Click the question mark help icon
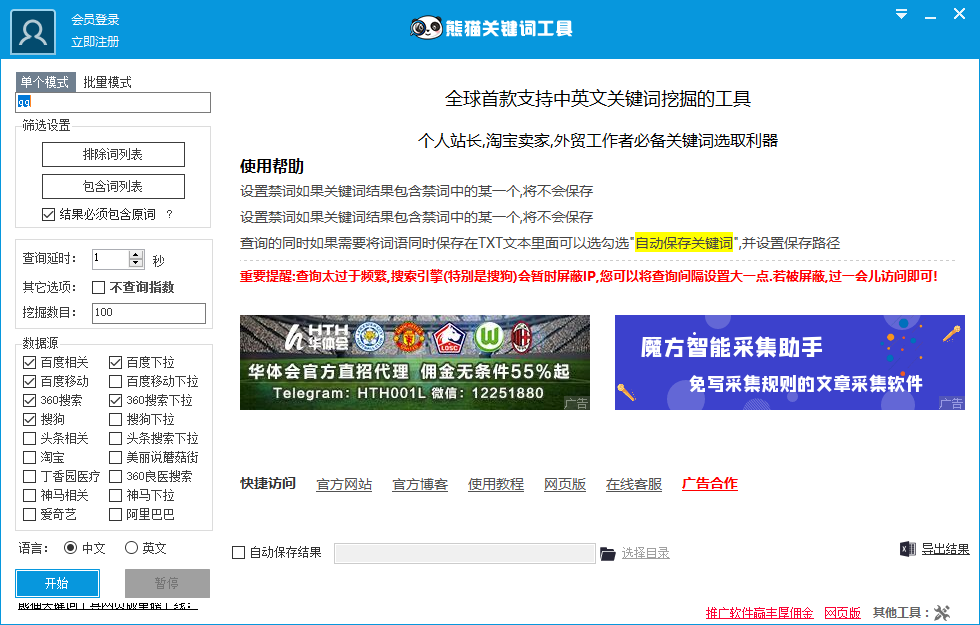The width and height of the screenshot is (980, 625). point(169,214)
